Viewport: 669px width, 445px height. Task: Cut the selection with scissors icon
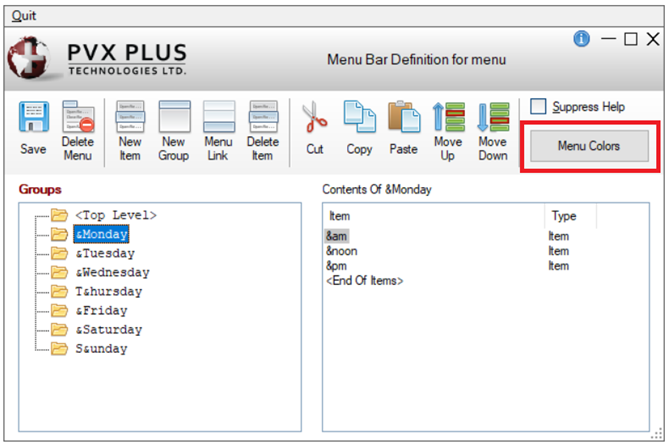click(315, 119)
